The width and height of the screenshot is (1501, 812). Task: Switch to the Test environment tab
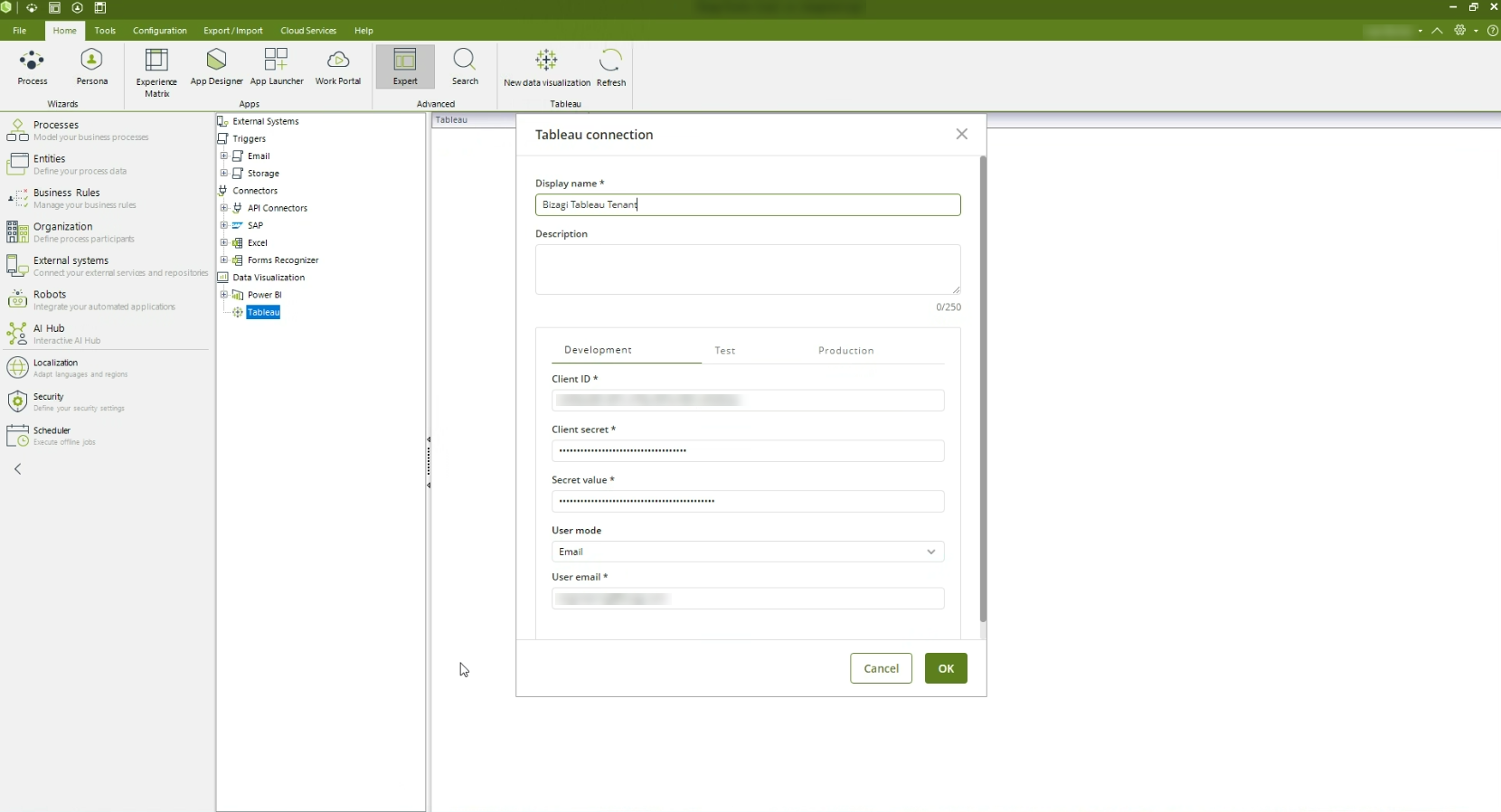point(724,351)
